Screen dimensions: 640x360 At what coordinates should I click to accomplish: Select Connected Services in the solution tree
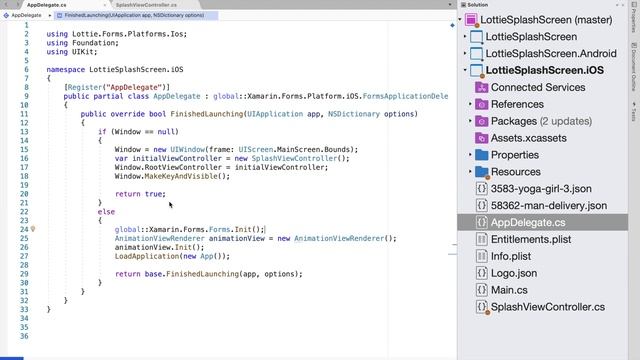pos(538,87)
